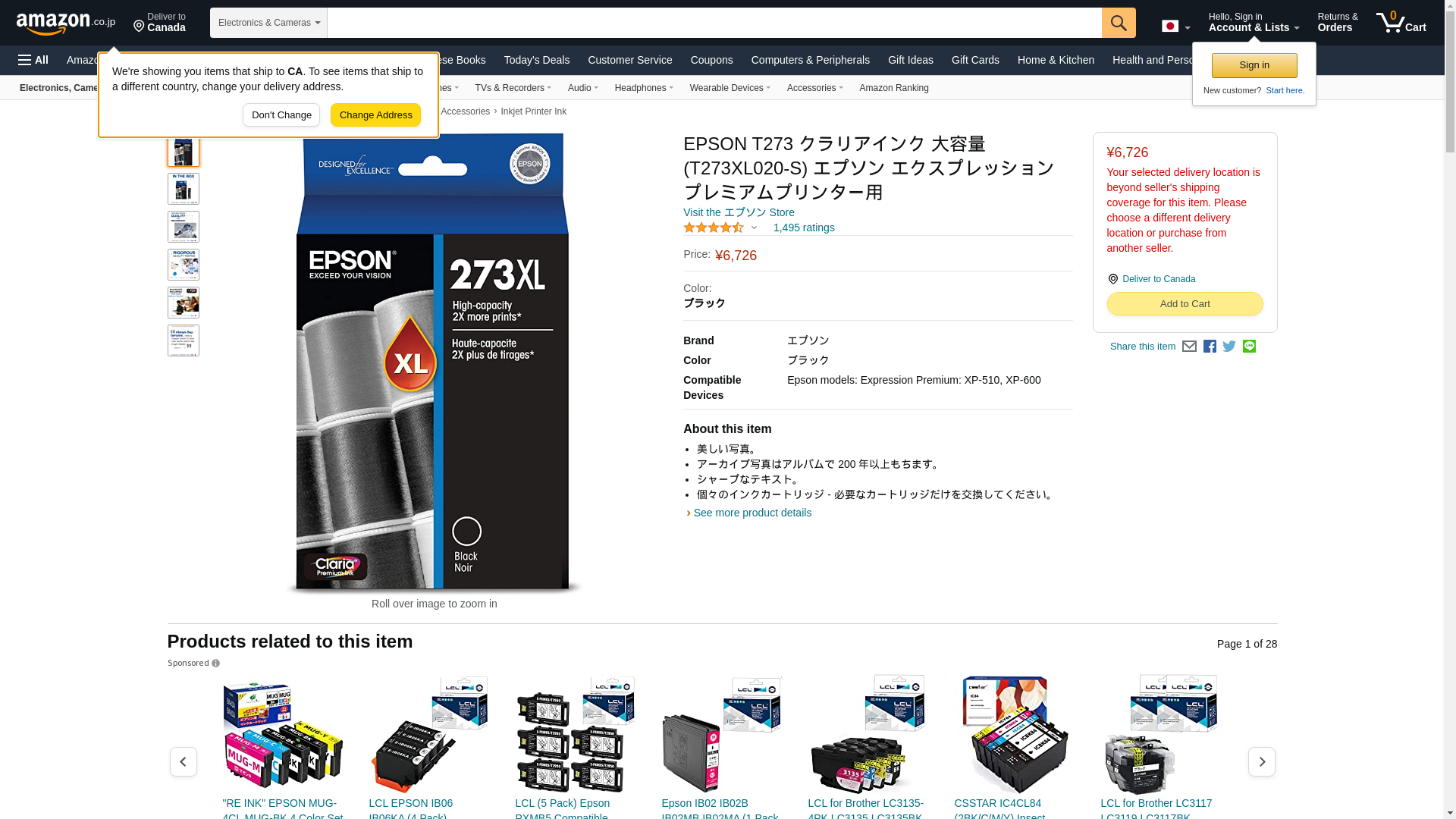Image resolution: width=1456 pixels, height=819 pixels.
Task: Open Gift Cards in the navigation bar
Action: point(975,60)
